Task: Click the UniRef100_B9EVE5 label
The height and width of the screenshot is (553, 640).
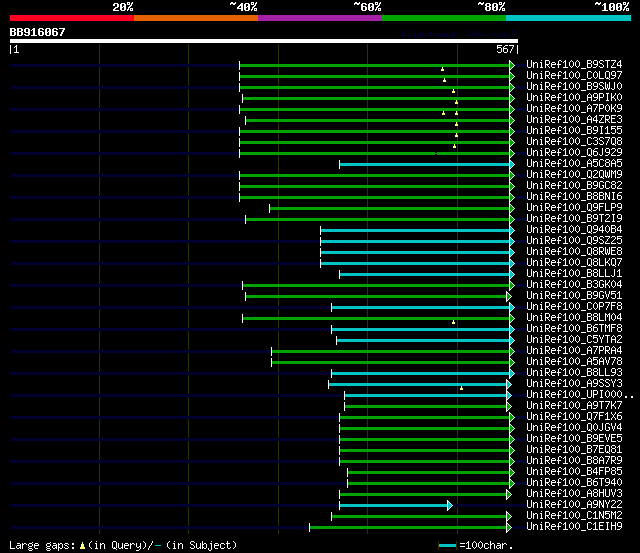Action: coord(574,439)
